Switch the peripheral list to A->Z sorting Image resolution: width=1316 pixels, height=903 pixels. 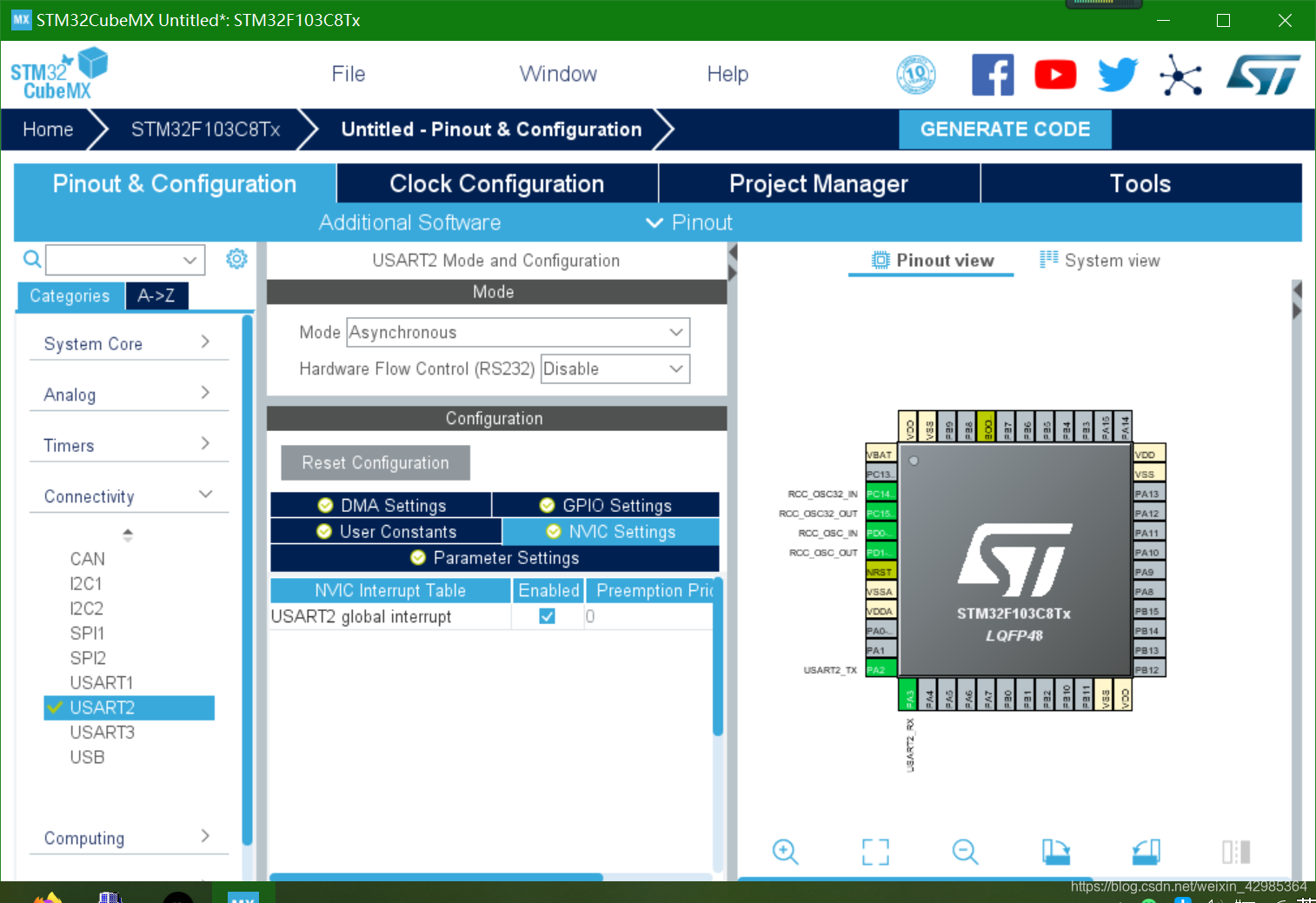(x=156, y=295)
